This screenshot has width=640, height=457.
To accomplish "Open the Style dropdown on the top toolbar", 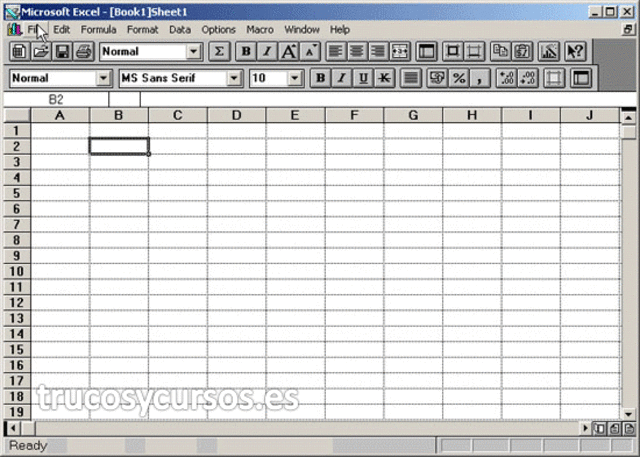I will [x=193, y=52].
